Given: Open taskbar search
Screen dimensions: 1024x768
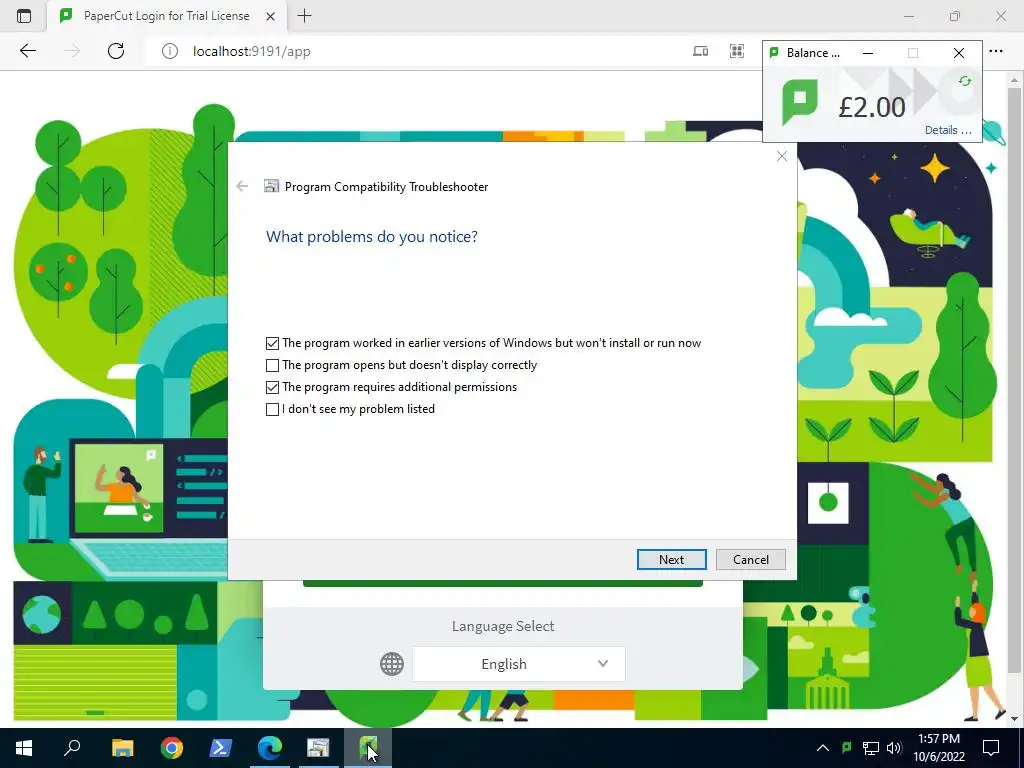Looking at the screenshot, I should pyautogui.click(x=72, y=748).
